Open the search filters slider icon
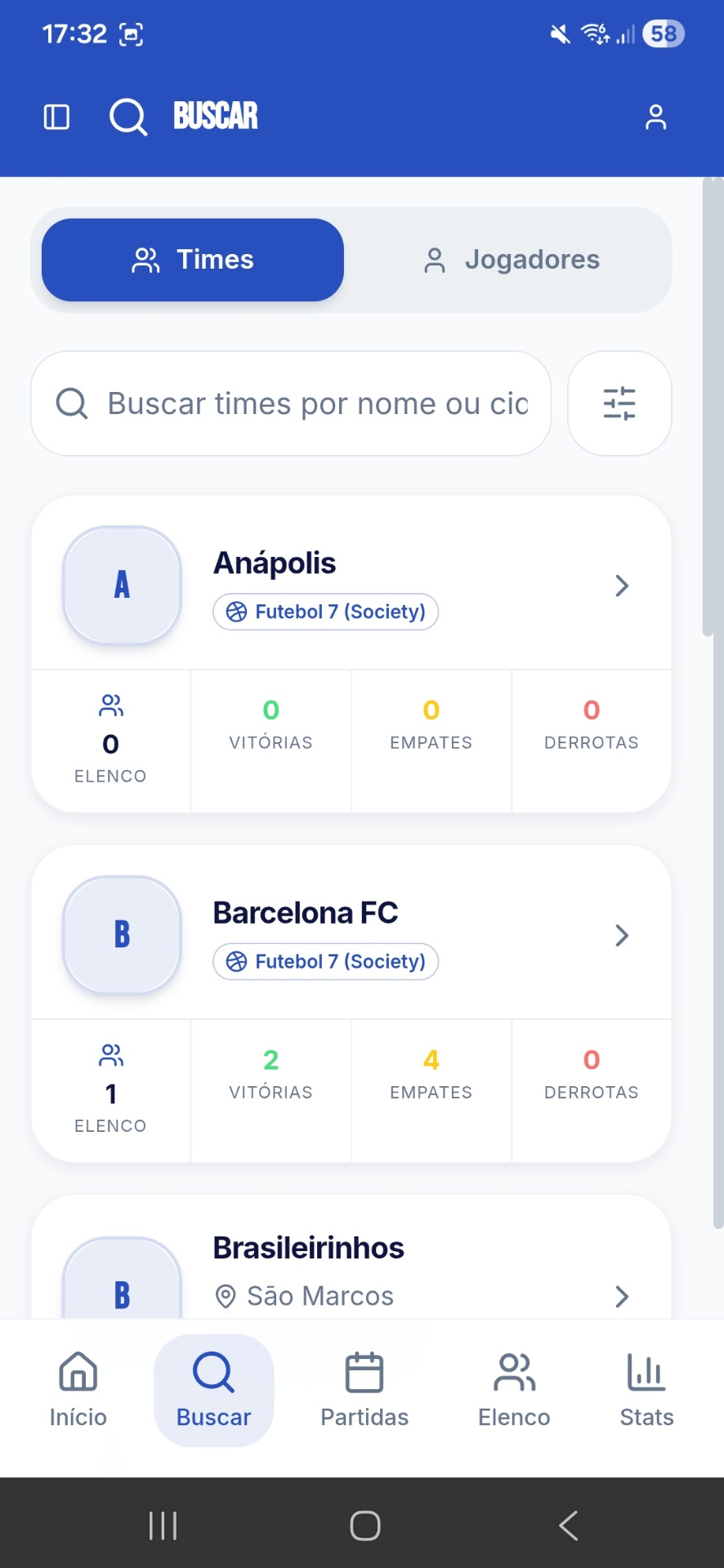Screen dimensions: 724x1568 619,403
